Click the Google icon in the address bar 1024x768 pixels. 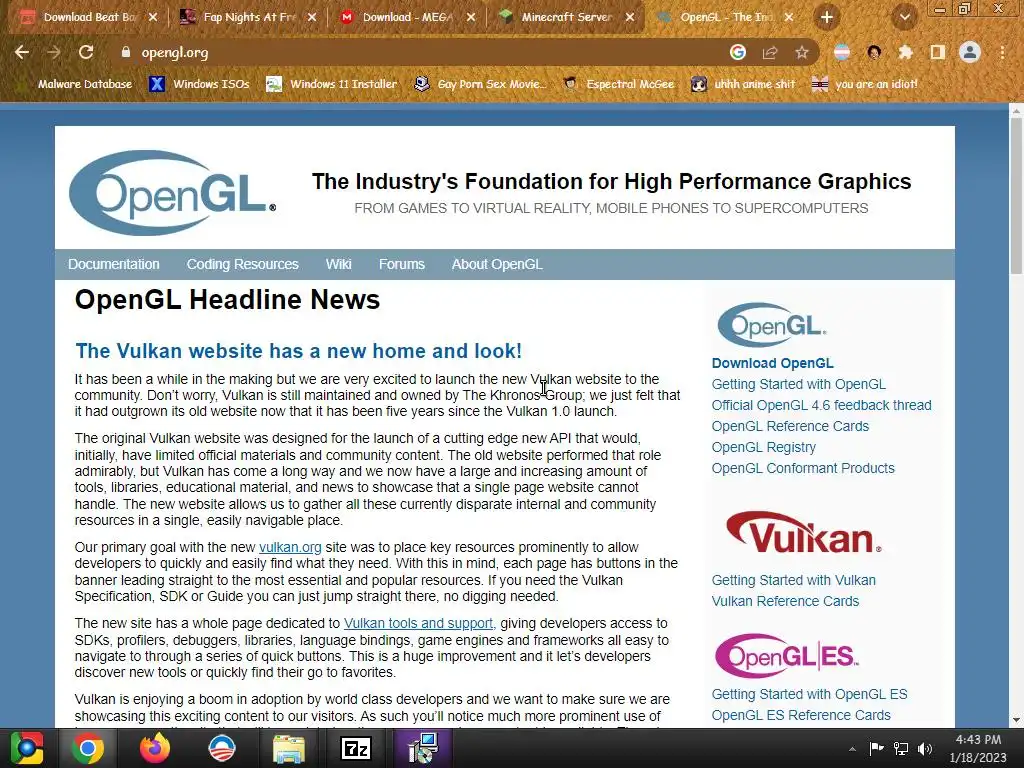pyautogui.click(x=738, y=52)
